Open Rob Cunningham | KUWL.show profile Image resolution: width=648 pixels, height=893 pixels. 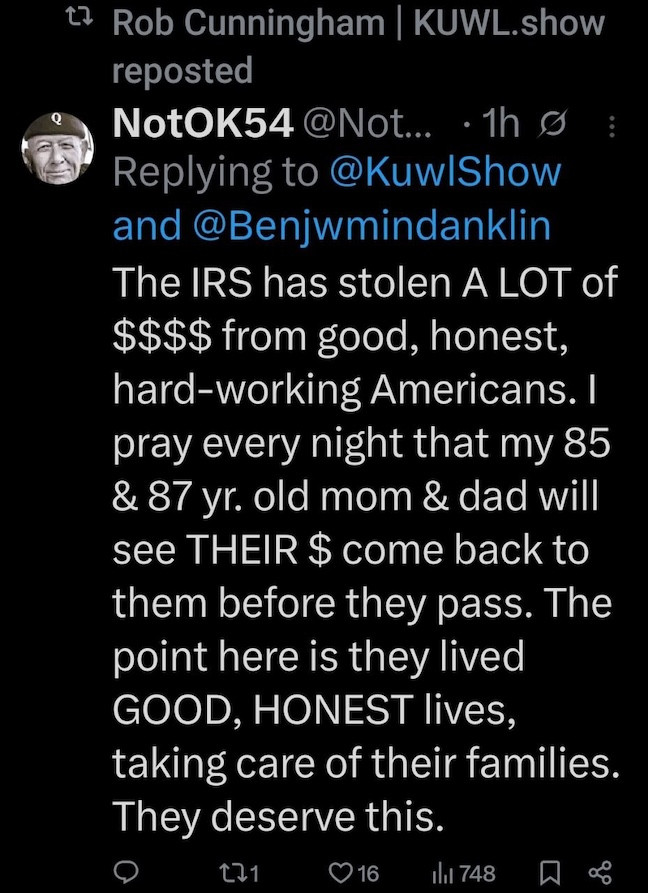tap(359, 22)
